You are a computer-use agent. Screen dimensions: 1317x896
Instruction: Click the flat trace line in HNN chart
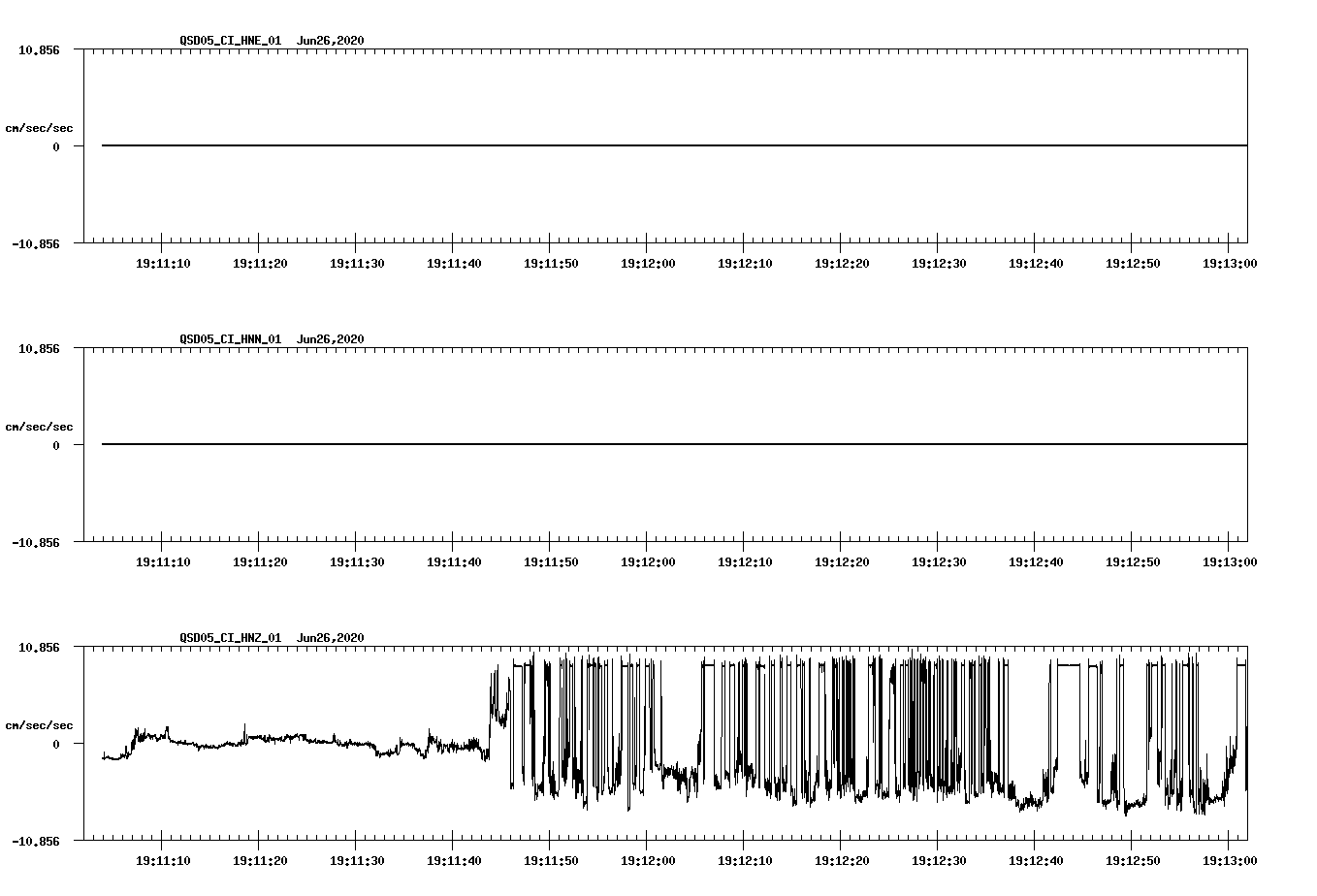coord(674,444)
